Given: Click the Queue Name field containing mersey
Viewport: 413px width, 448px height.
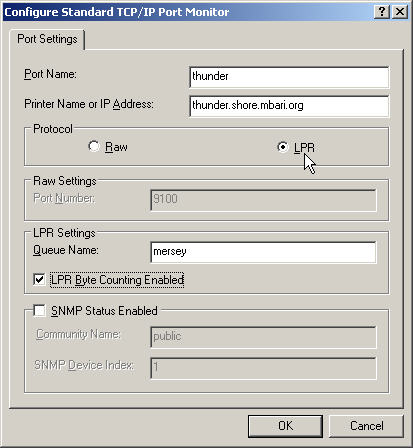Looking at the screenshot, I should coord(263,252).
